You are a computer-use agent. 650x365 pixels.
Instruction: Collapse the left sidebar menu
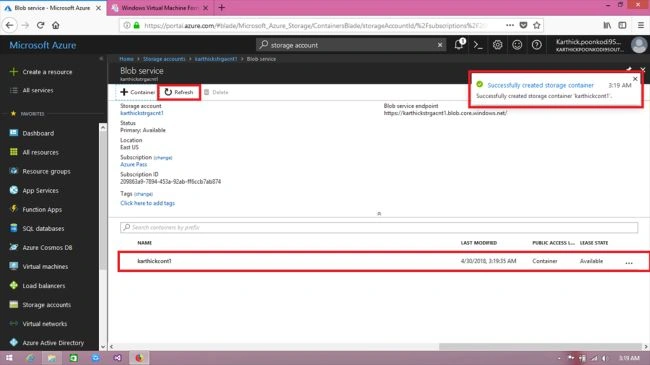[102, 59]
